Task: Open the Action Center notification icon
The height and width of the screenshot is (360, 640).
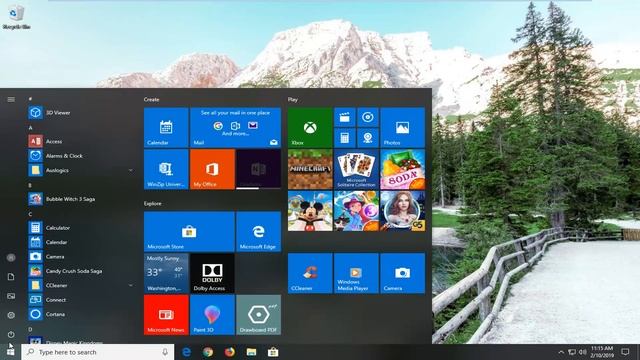Action: point(625,352)
